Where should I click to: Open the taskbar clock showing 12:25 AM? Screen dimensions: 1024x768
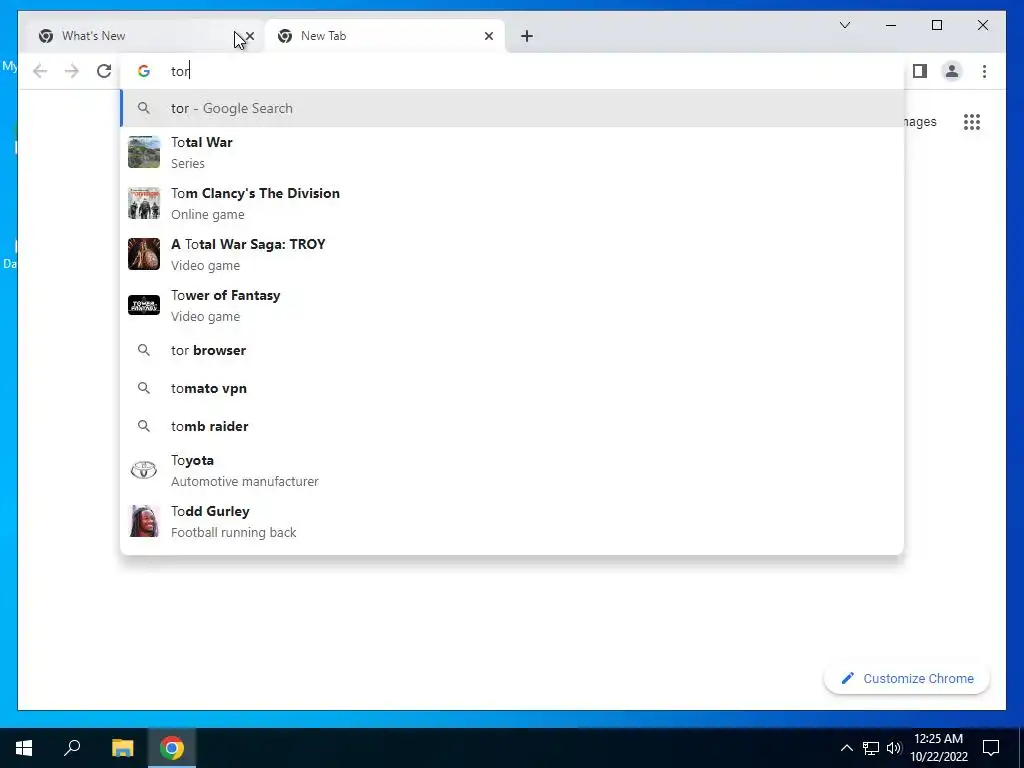(938, 748)
